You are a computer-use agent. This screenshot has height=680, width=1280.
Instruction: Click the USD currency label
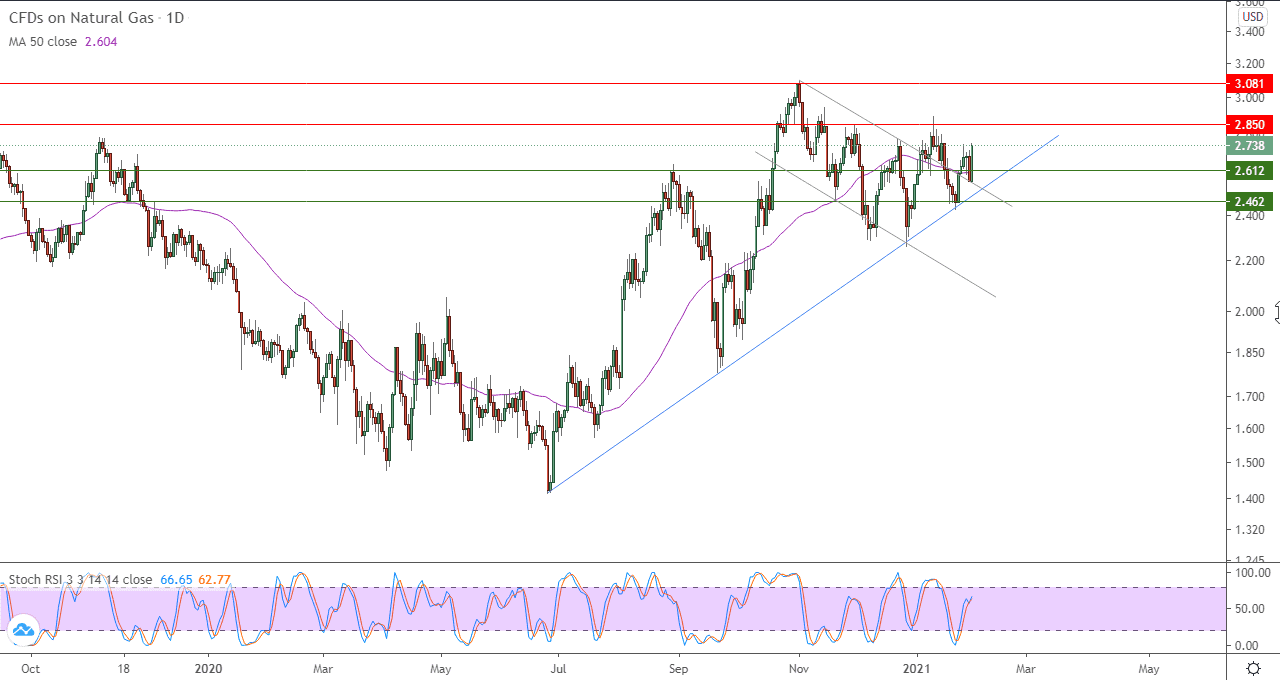[x=1252, y=17]
